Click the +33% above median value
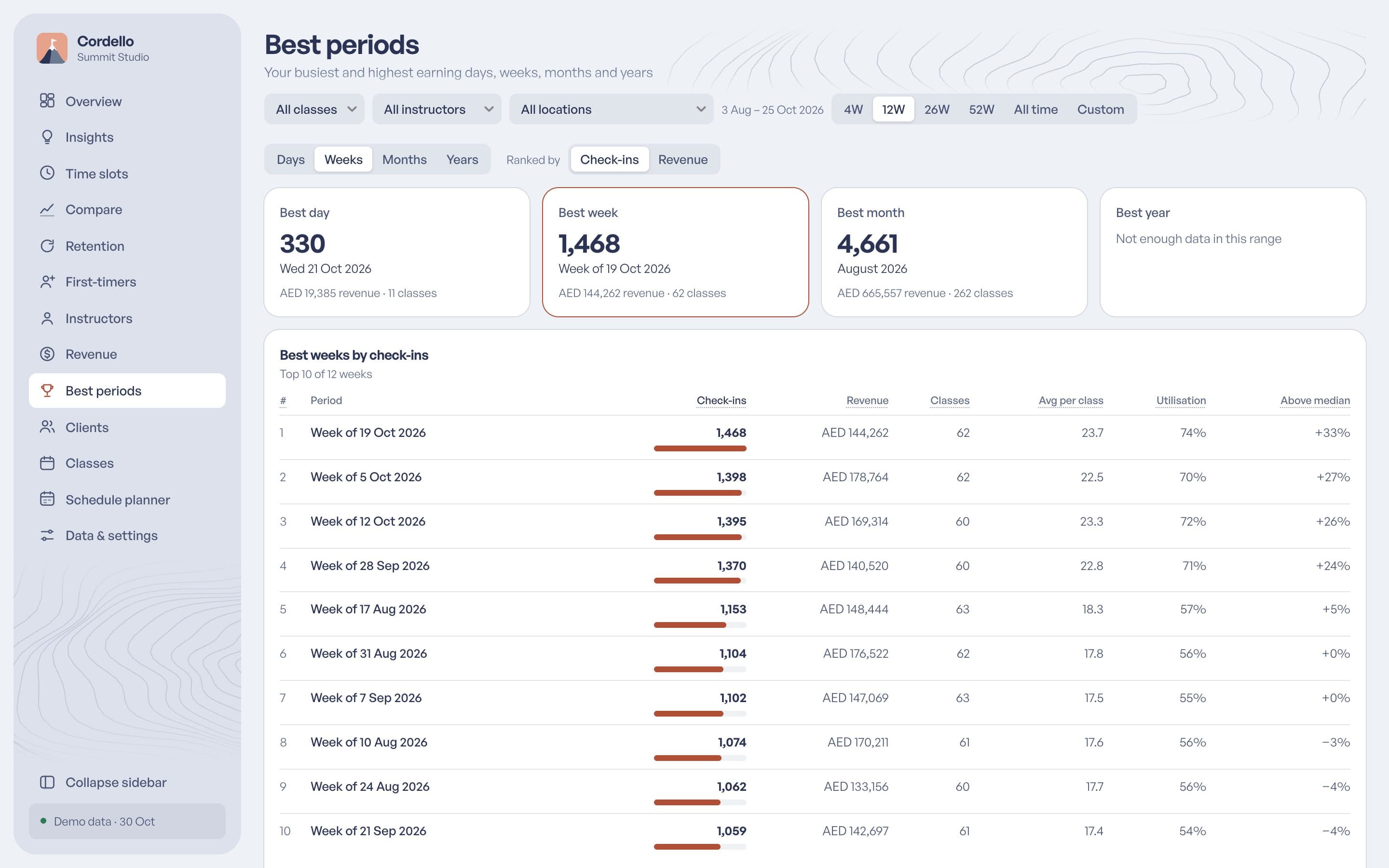The height and width of the screenshot is (868, 1389). click(x=1332, y=433)
